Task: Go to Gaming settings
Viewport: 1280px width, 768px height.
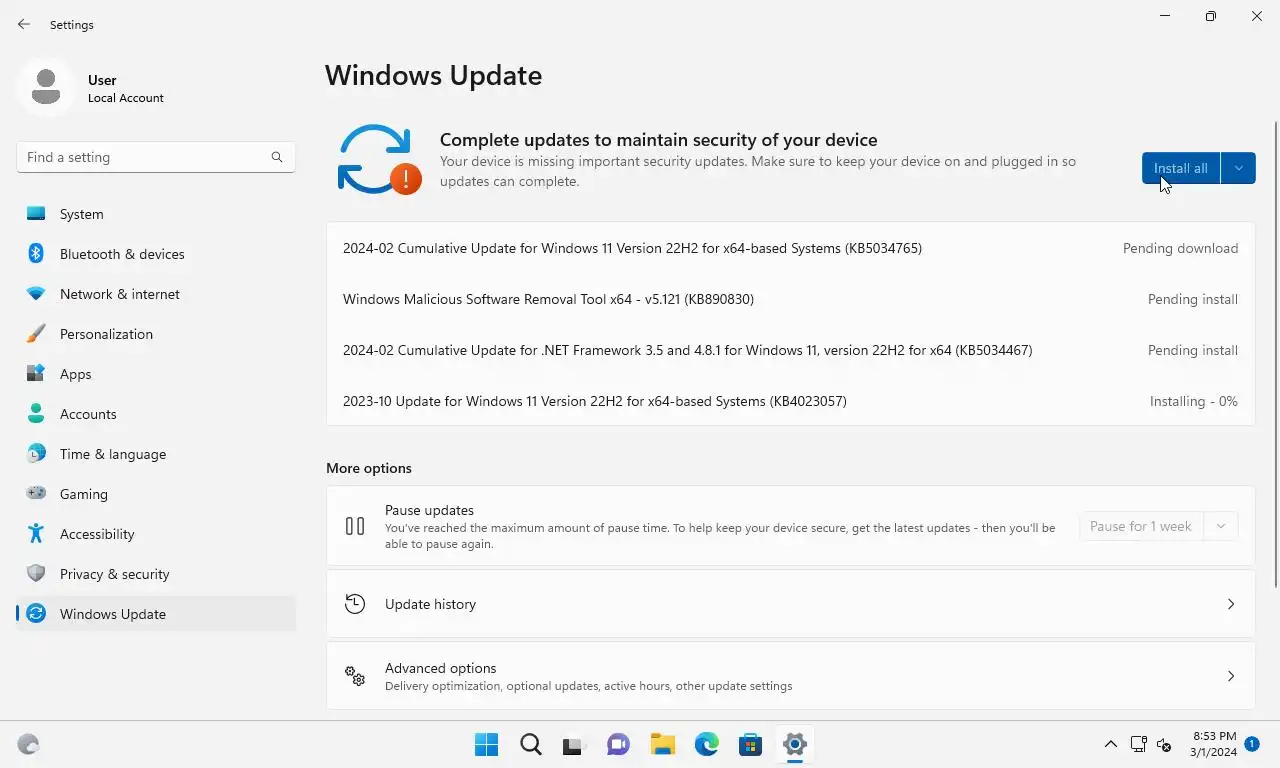Action: click(x=156, y=494)
